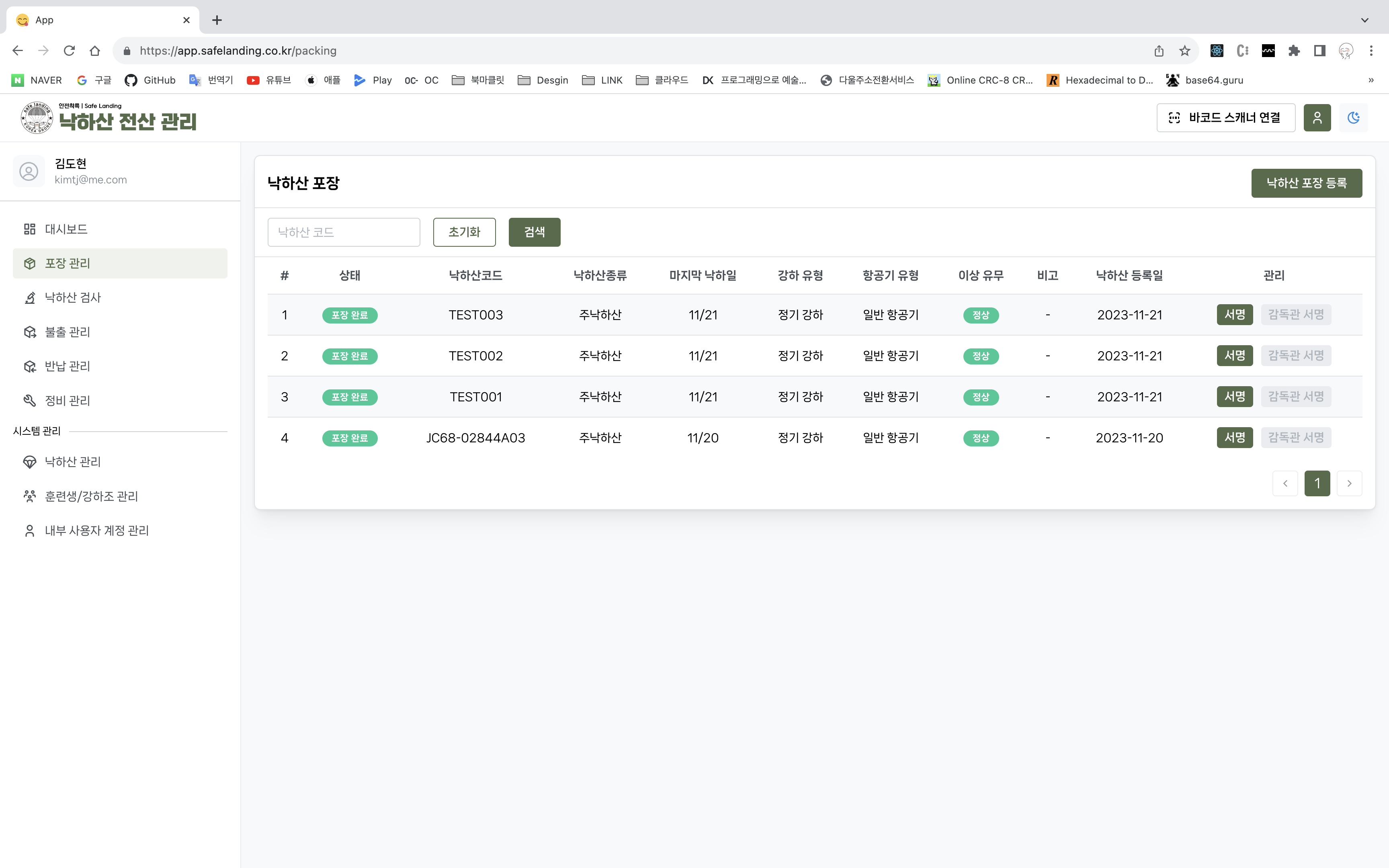
Task: Go to the previous page with the left chevron
Action: click(x=1285, y=483)
